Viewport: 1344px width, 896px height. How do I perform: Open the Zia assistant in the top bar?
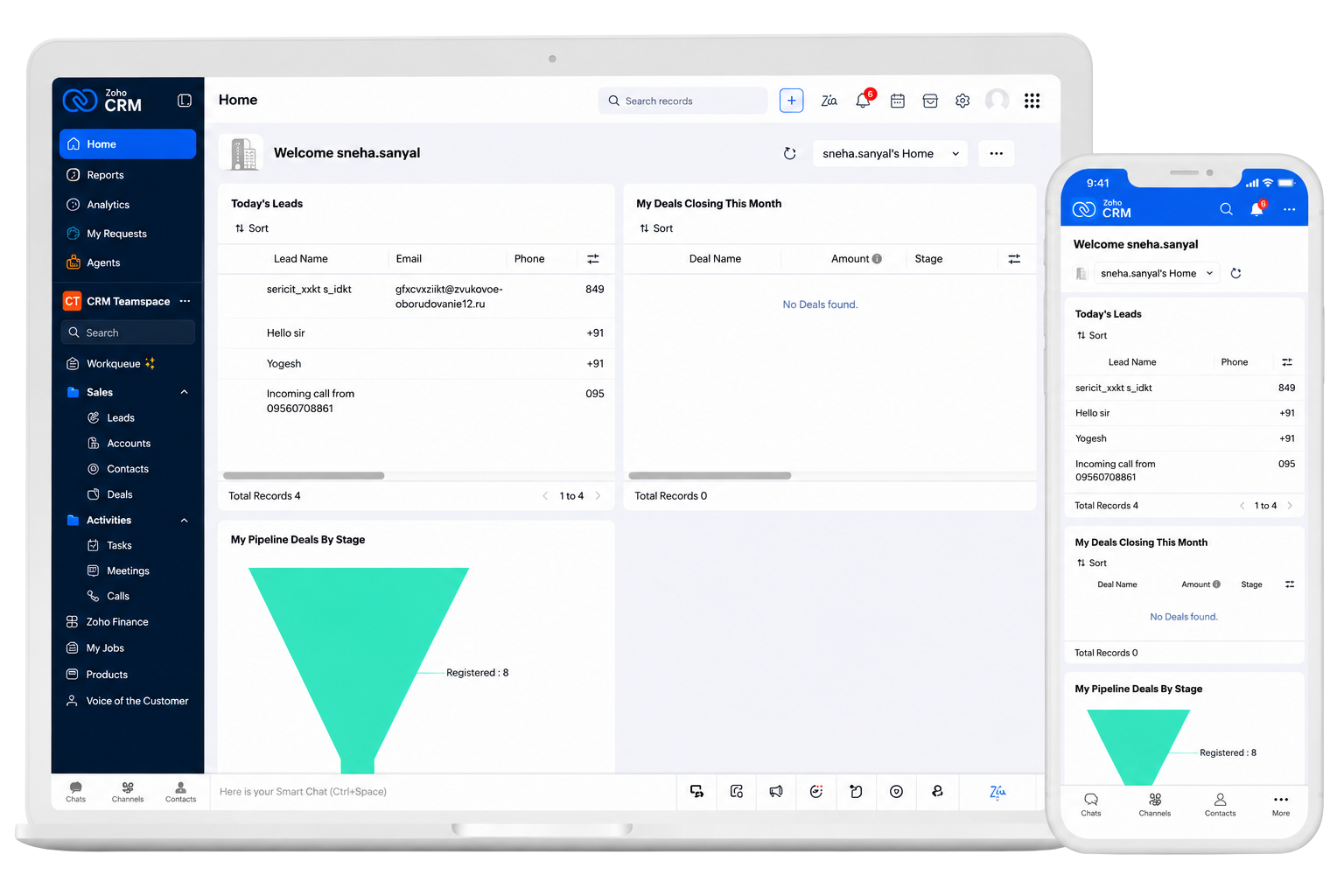(829, 101)
